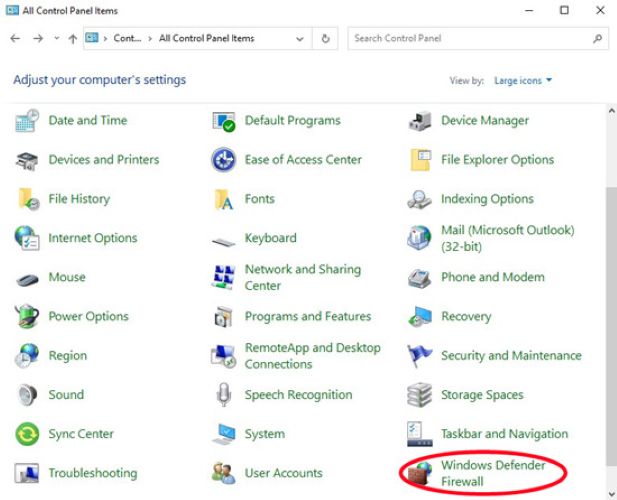Go back with the Back arrow
Screen dimensions: 617x500
[x=15, y=38]
